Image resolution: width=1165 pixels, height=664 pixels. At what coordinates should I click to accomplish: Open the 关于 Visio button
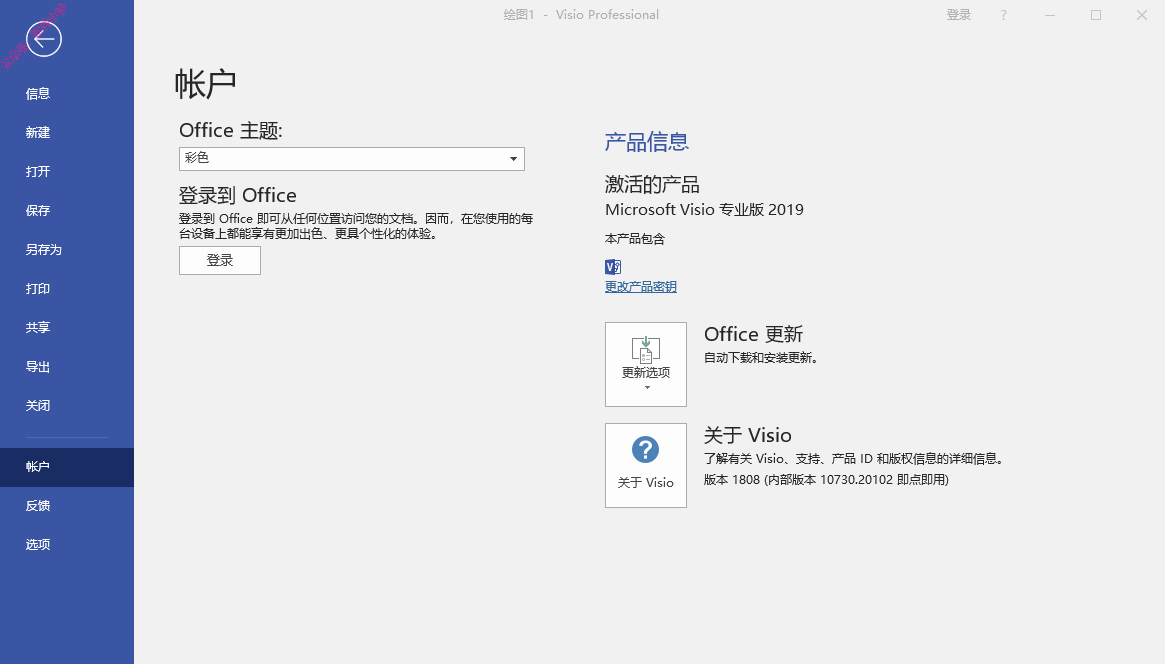click(646, 466)
